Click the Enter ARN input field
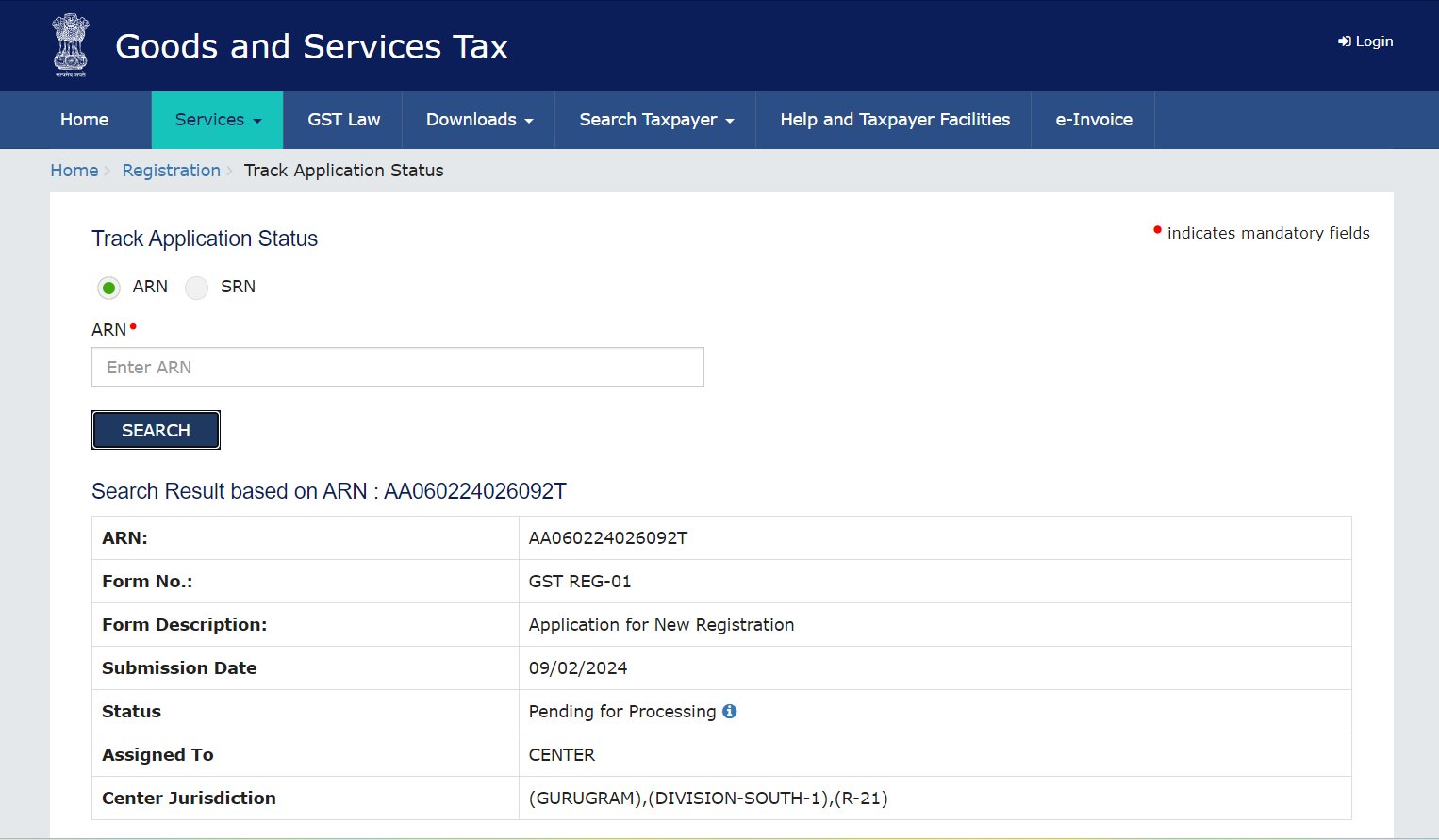The width and height of the screenshot is (1439, 840). pyautogui.click(x=397, y=367)
